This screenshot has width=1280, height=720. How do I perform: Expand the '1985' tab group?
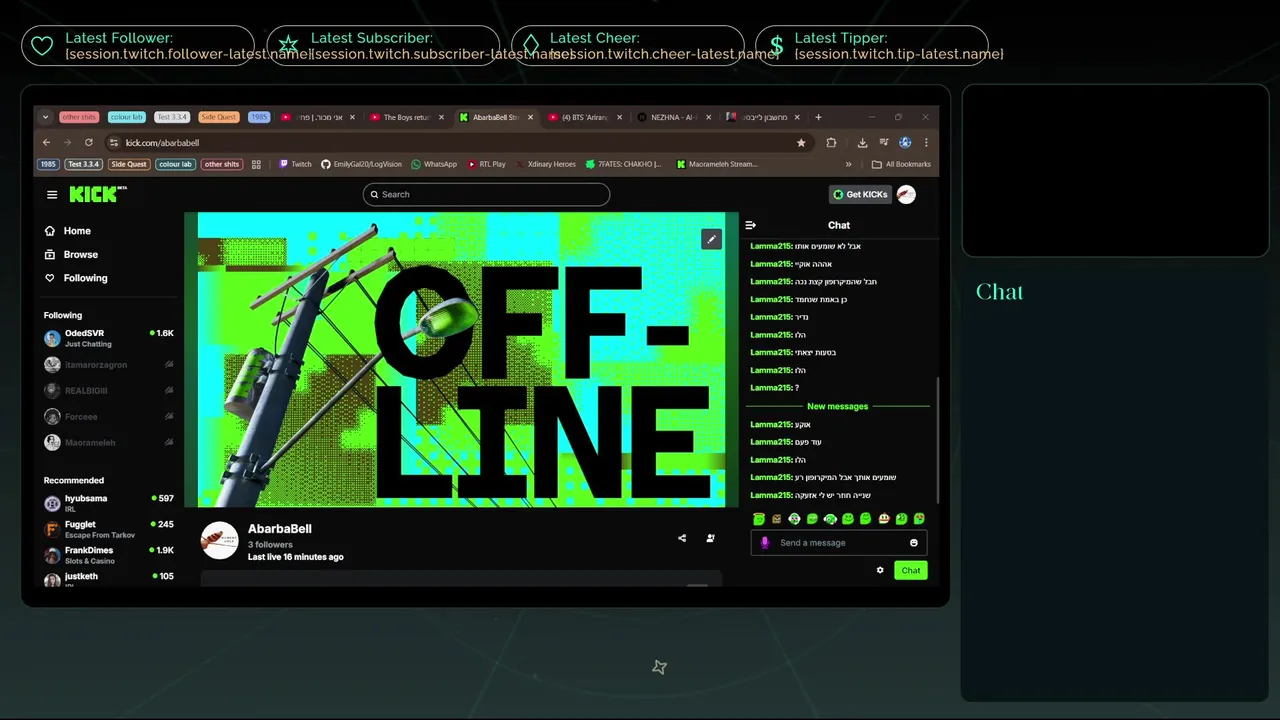click(x=259, y=117)
